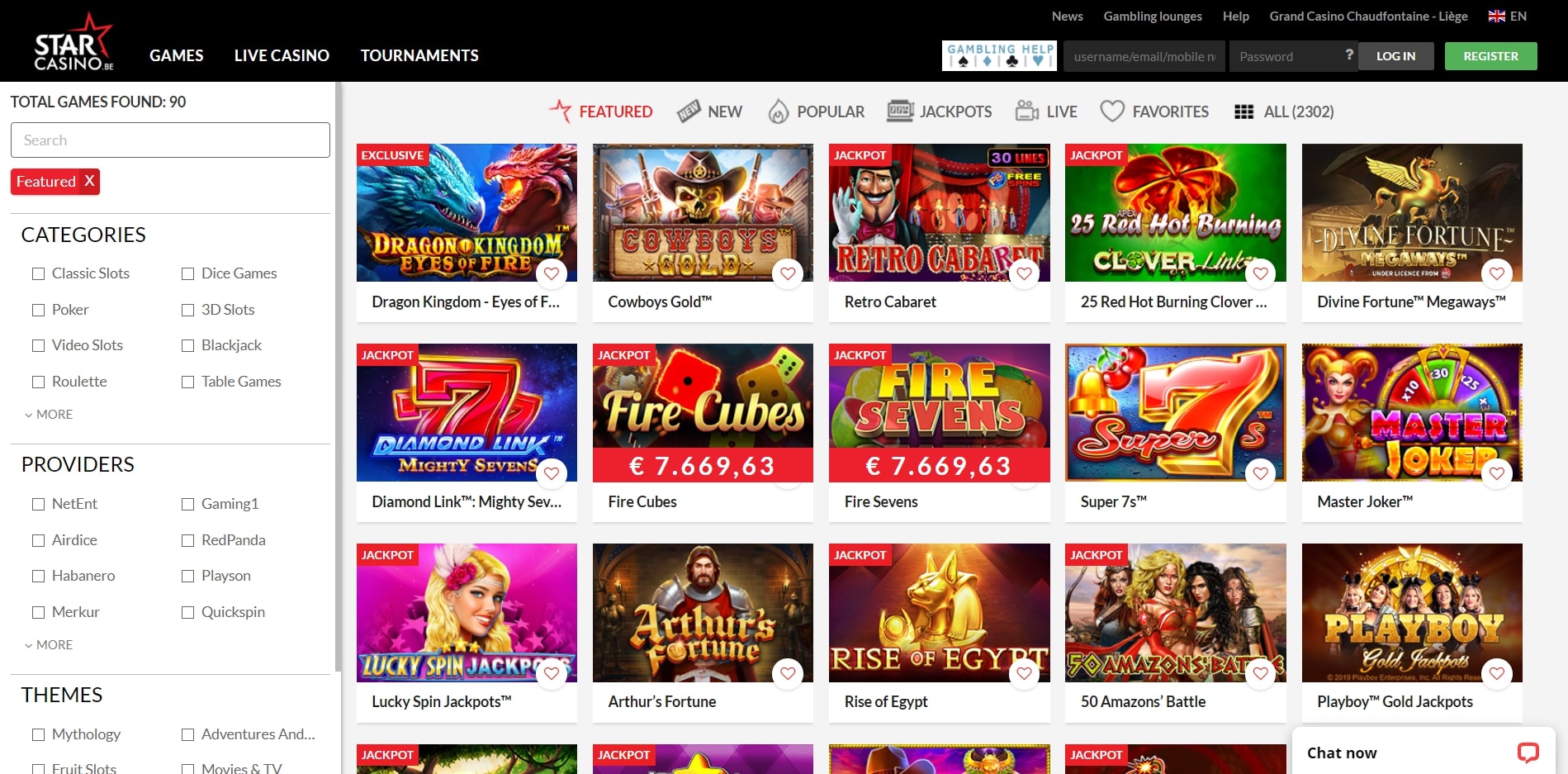
Task: Show the Favorites tab
Action: click(1154, 112)
